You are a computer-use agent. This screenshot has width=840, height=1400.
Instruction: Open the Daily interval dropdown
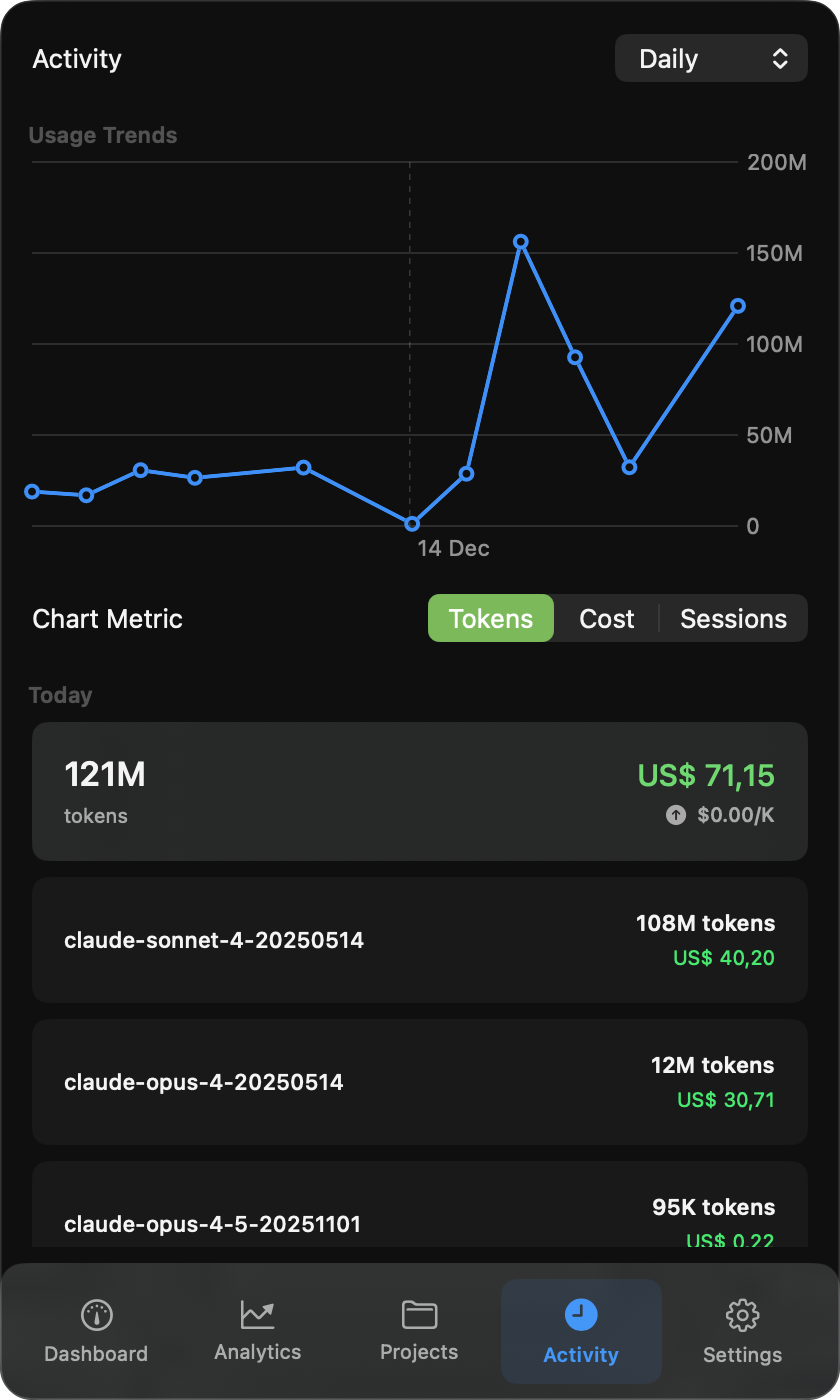point(711,59)
